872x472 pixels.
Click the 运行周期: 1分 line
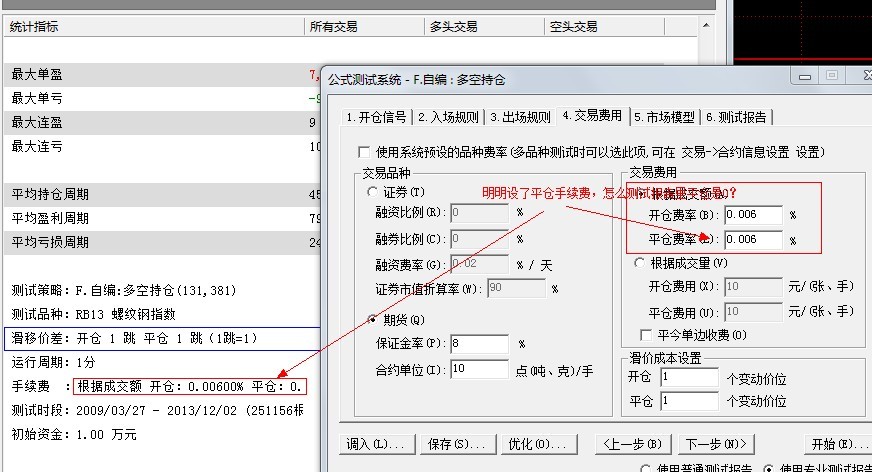click(53, 362)
